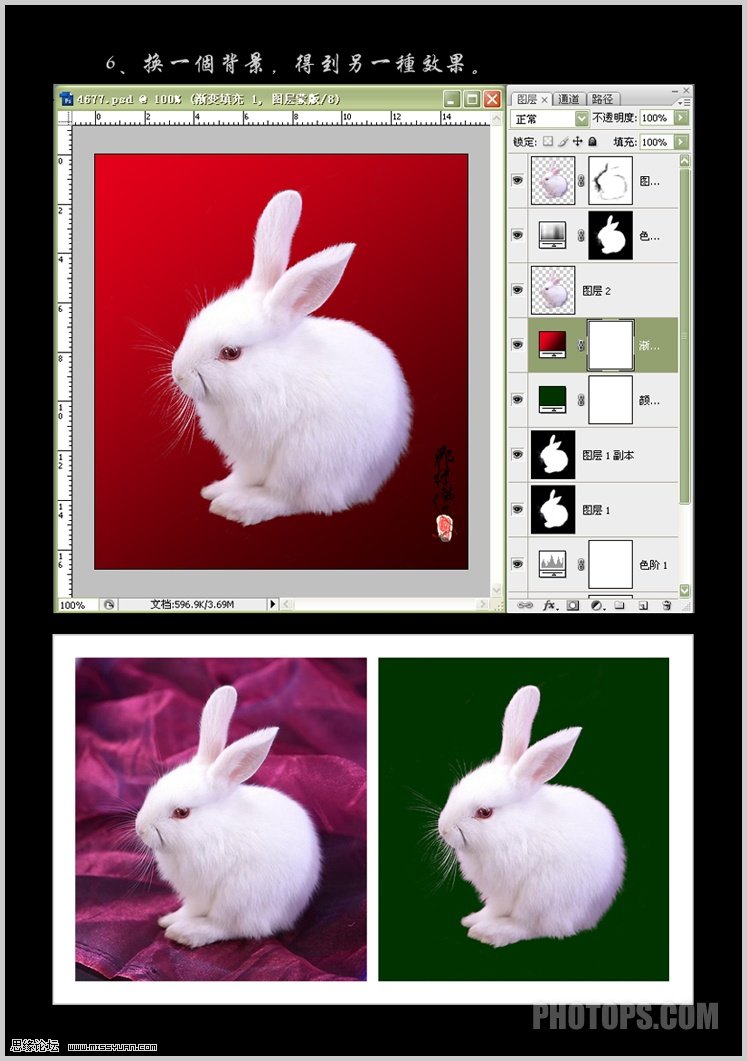Open the status bar info arrow menu

pyautogui.click(x=272, y=604)
